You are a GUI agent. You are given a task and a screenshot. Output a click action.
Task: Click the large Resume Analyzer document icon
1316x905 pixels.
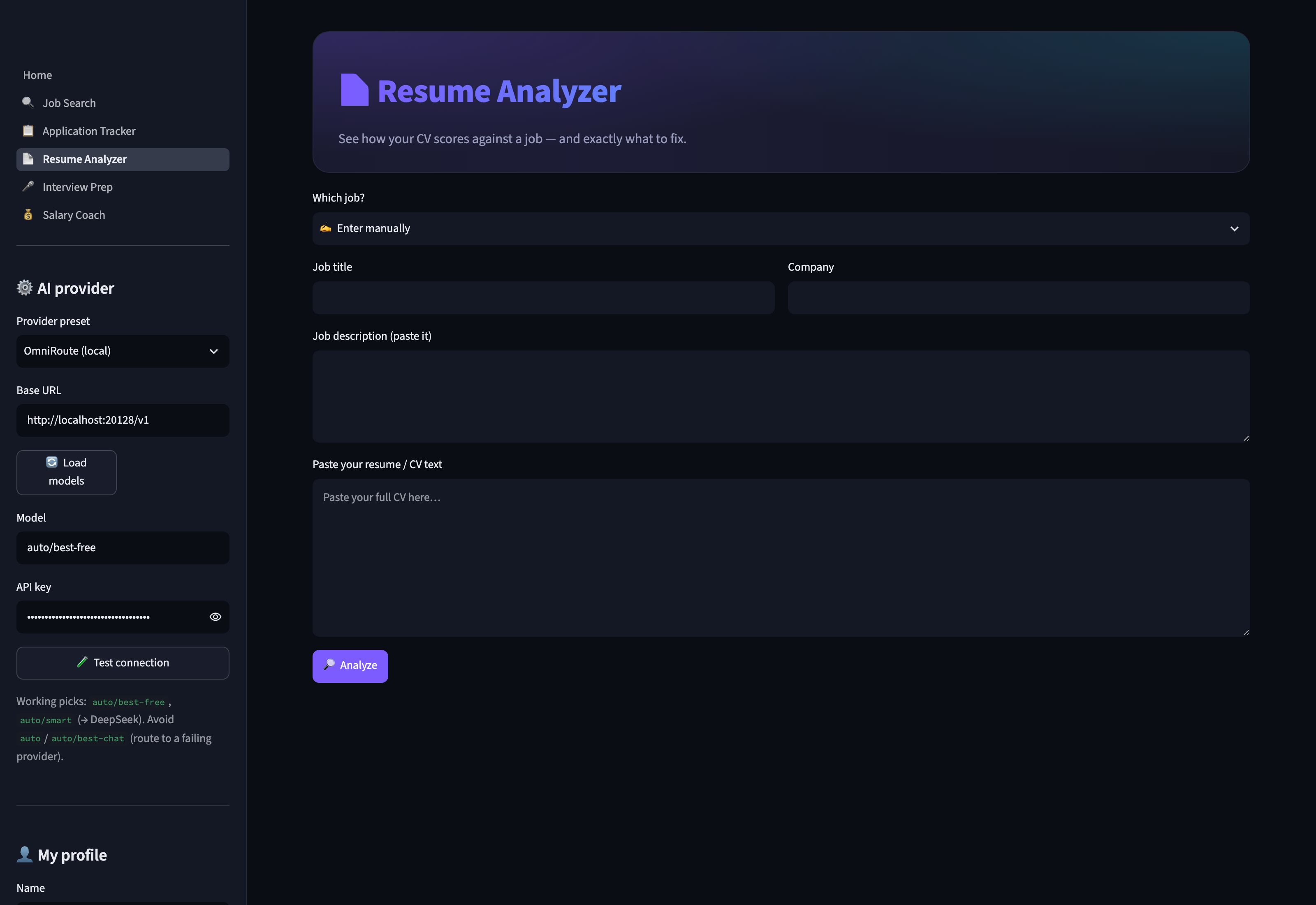[x=354, y=90]
